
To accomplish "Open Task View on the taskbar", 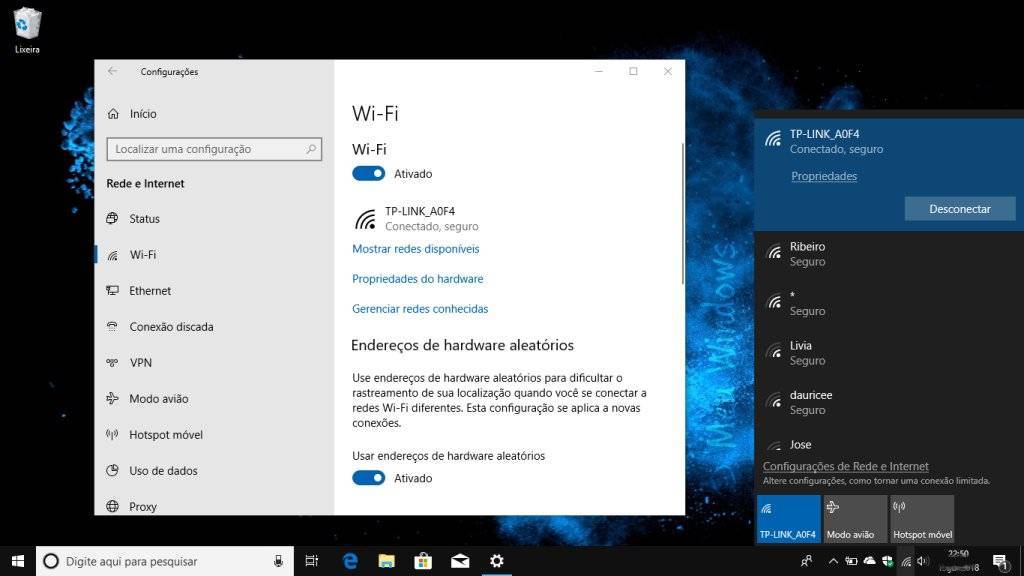I will 312,561.
